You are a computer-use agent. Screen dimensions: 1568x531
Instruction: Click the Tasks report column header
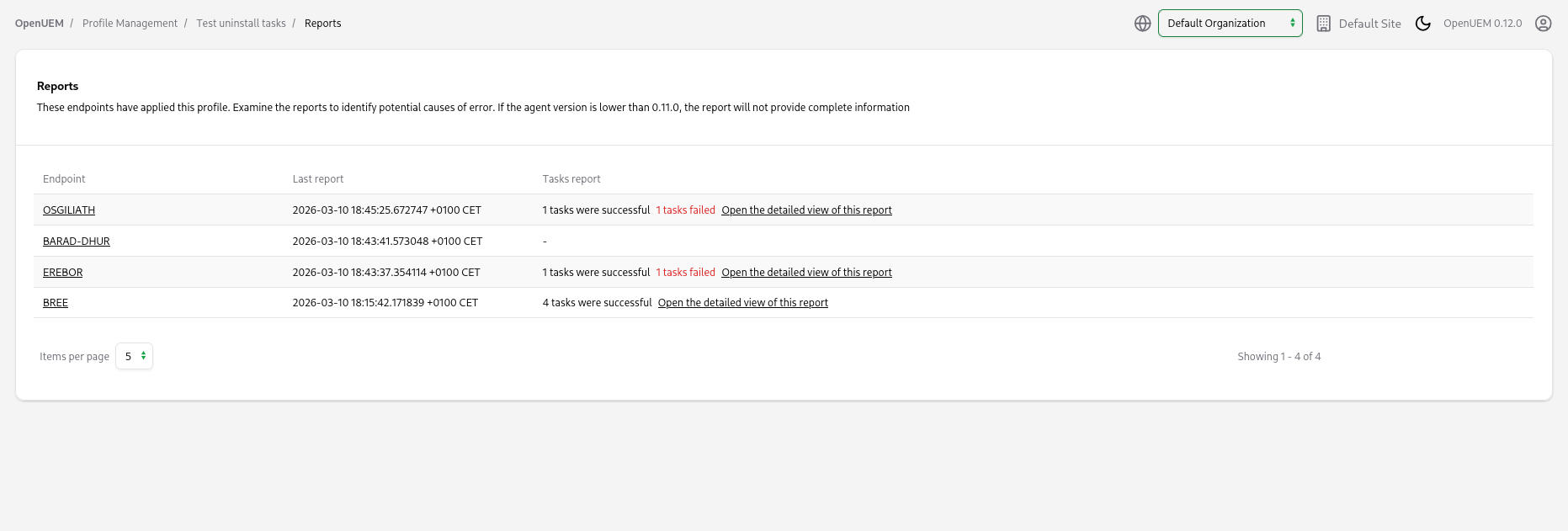[571, 179]
